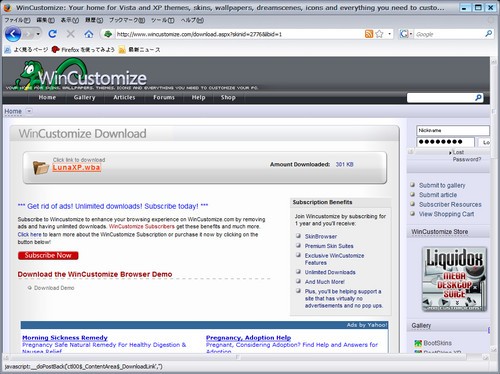Image resolution: width=500 pixels, height=374 pixels.
Task: Click the site search field in nav bar
Action: pos(440,98)
